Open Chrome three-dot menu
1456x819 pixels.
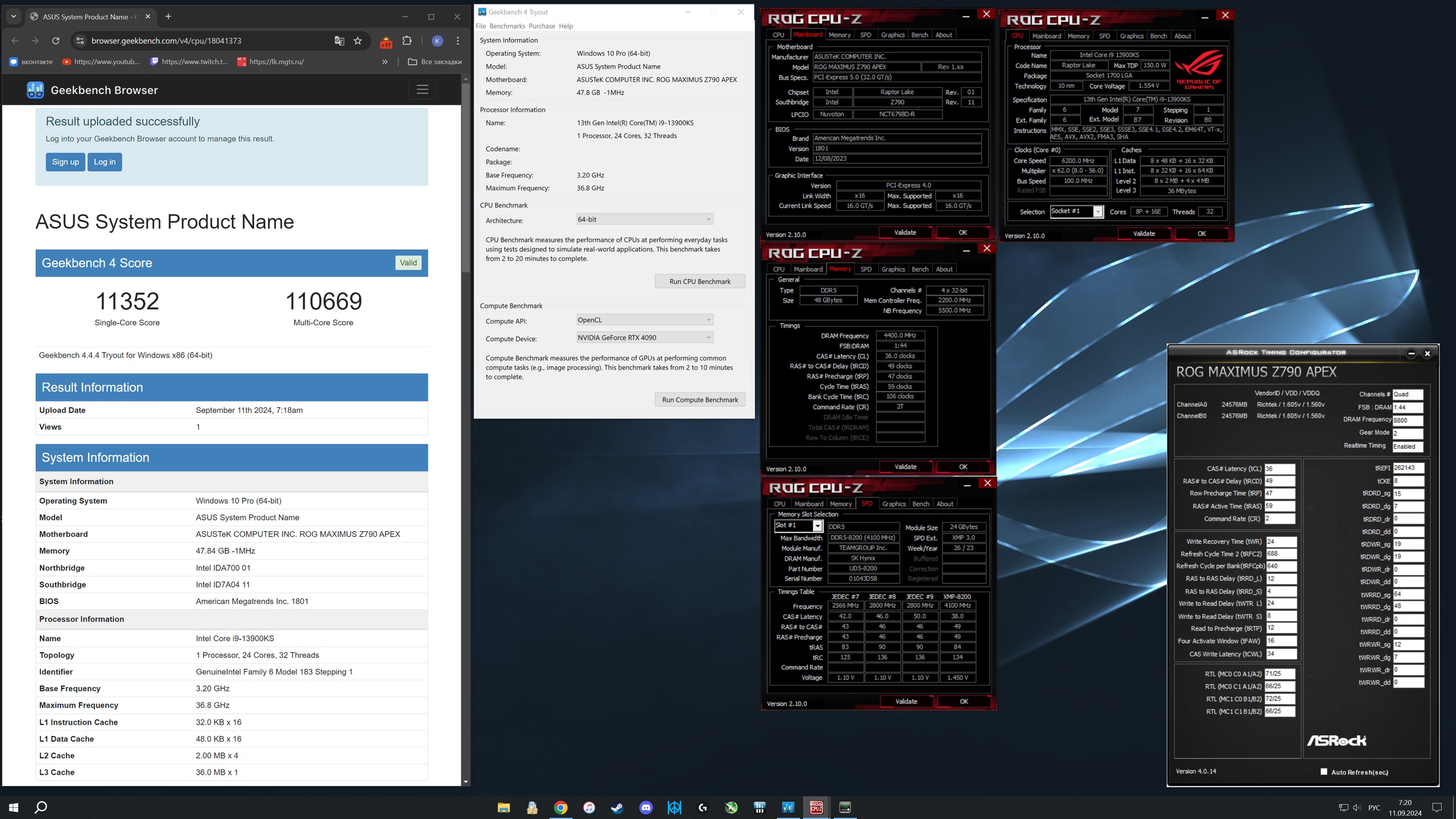[x=458, y=41]
